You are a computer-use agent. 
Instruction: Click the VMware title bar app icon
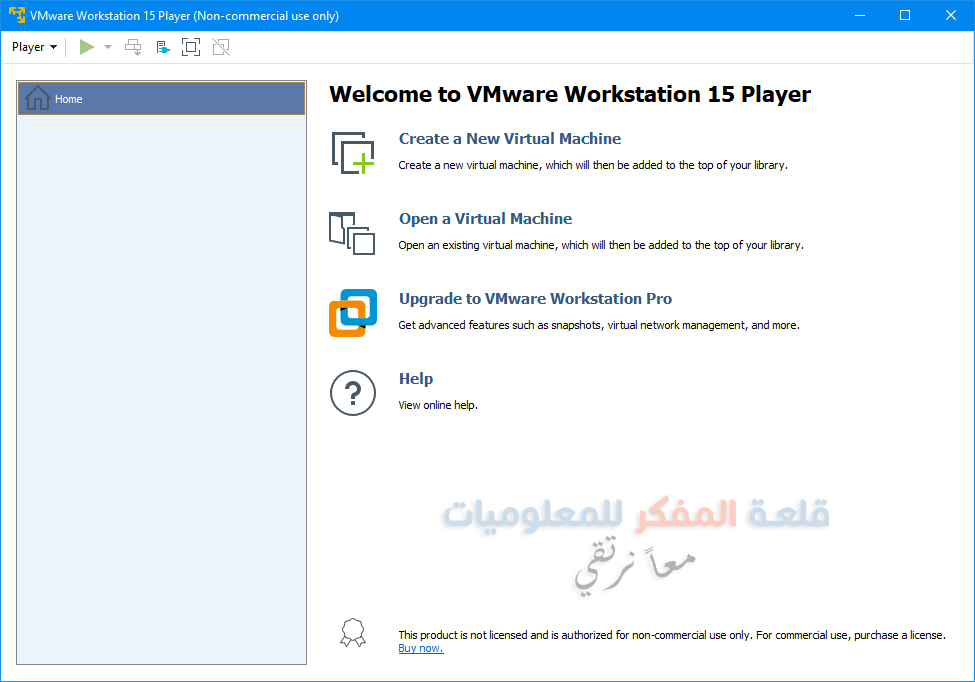(x=17, y=15)
